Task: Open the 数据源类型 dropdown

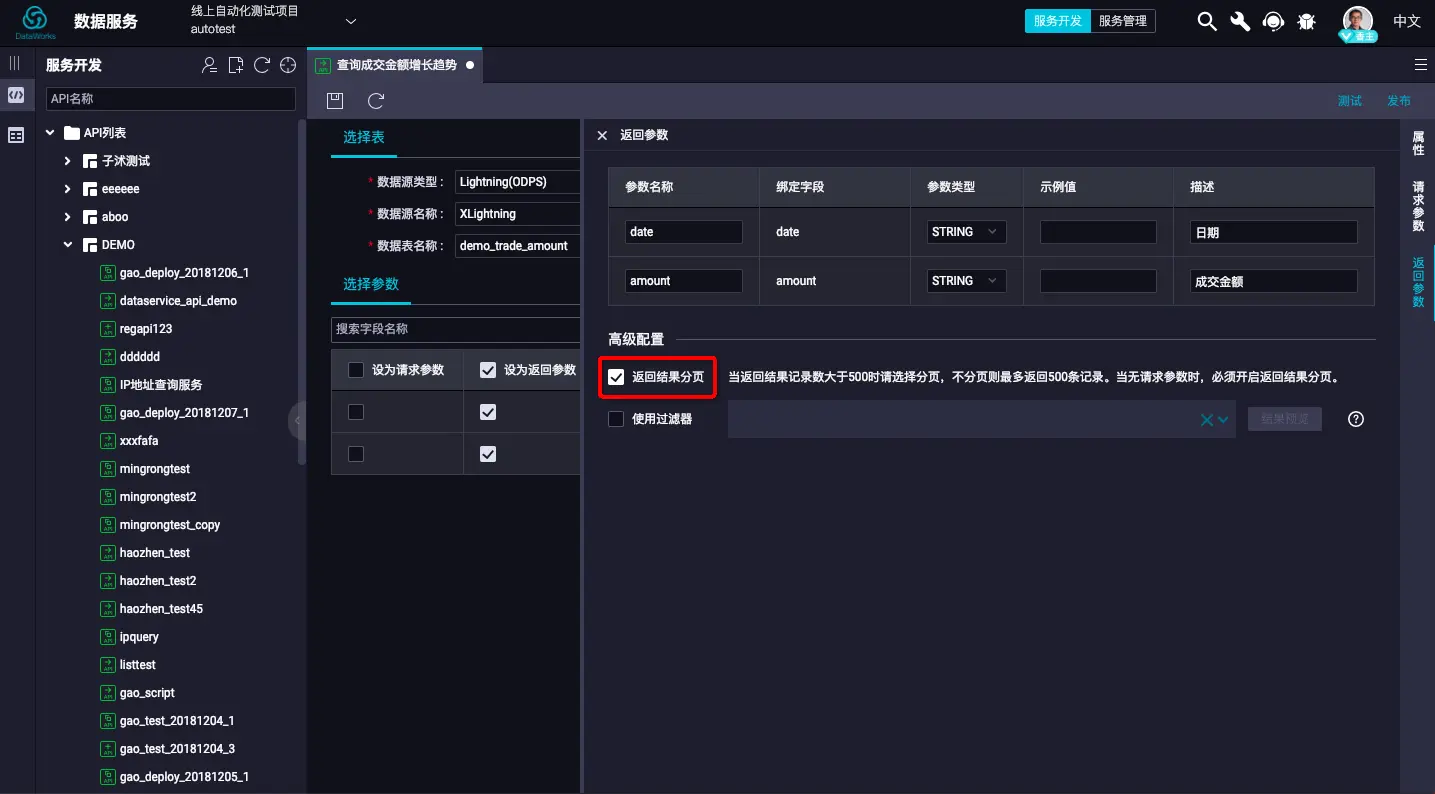Action: click(x=517, y=182)
